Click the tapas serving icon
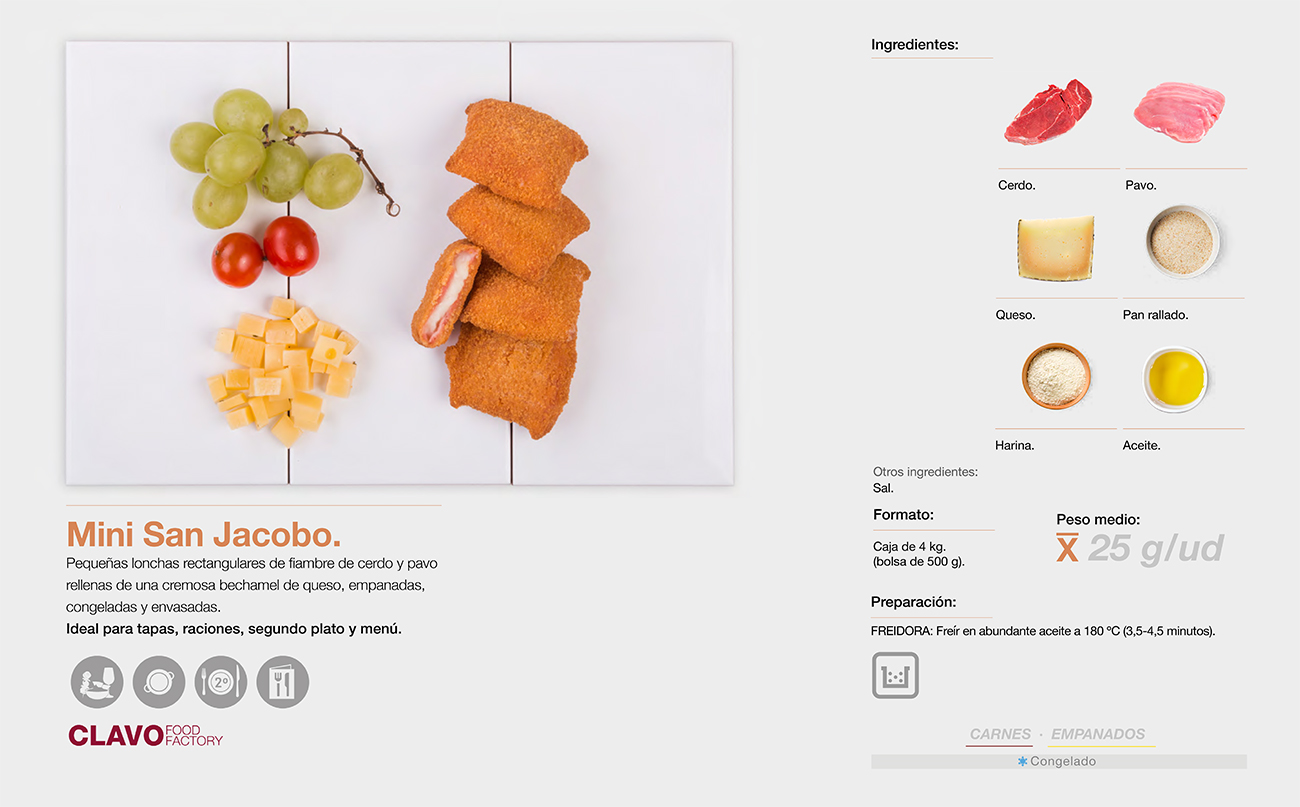The height and width of the screenshot is (807, 1300). point(97,682)
